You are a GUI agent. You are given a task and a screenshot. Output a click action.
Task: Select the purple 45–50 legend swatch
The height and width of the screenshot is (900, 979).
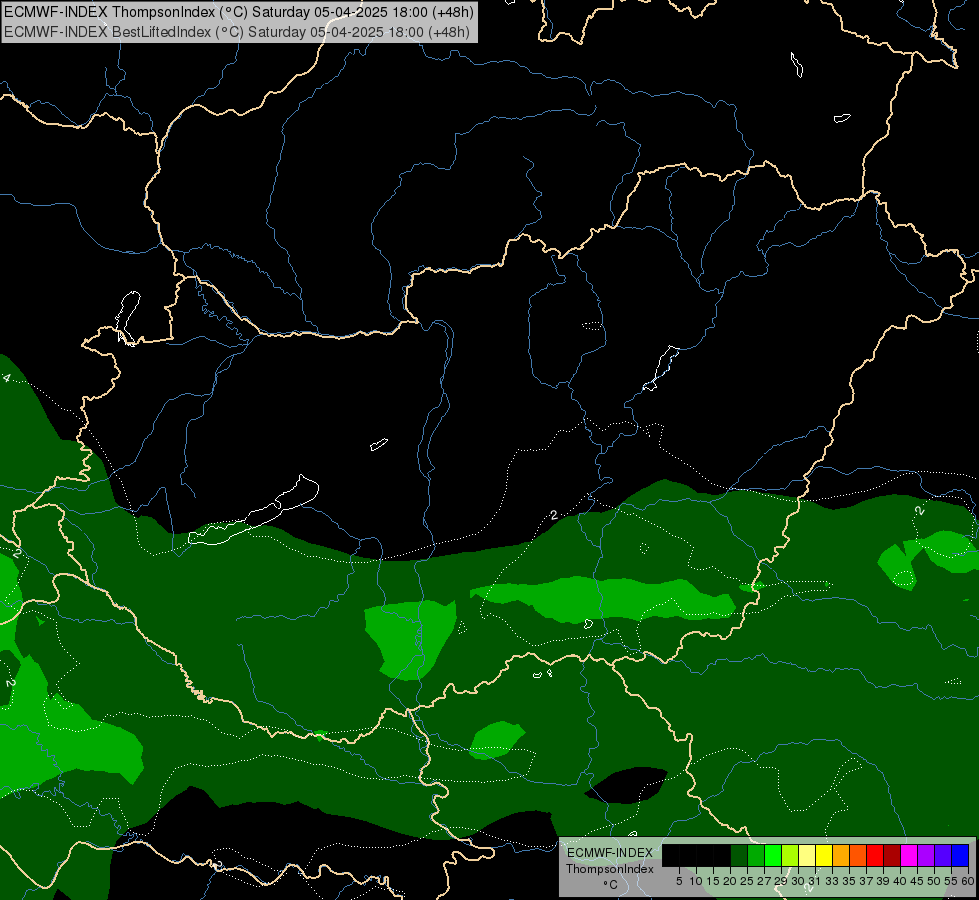[926, 855]
